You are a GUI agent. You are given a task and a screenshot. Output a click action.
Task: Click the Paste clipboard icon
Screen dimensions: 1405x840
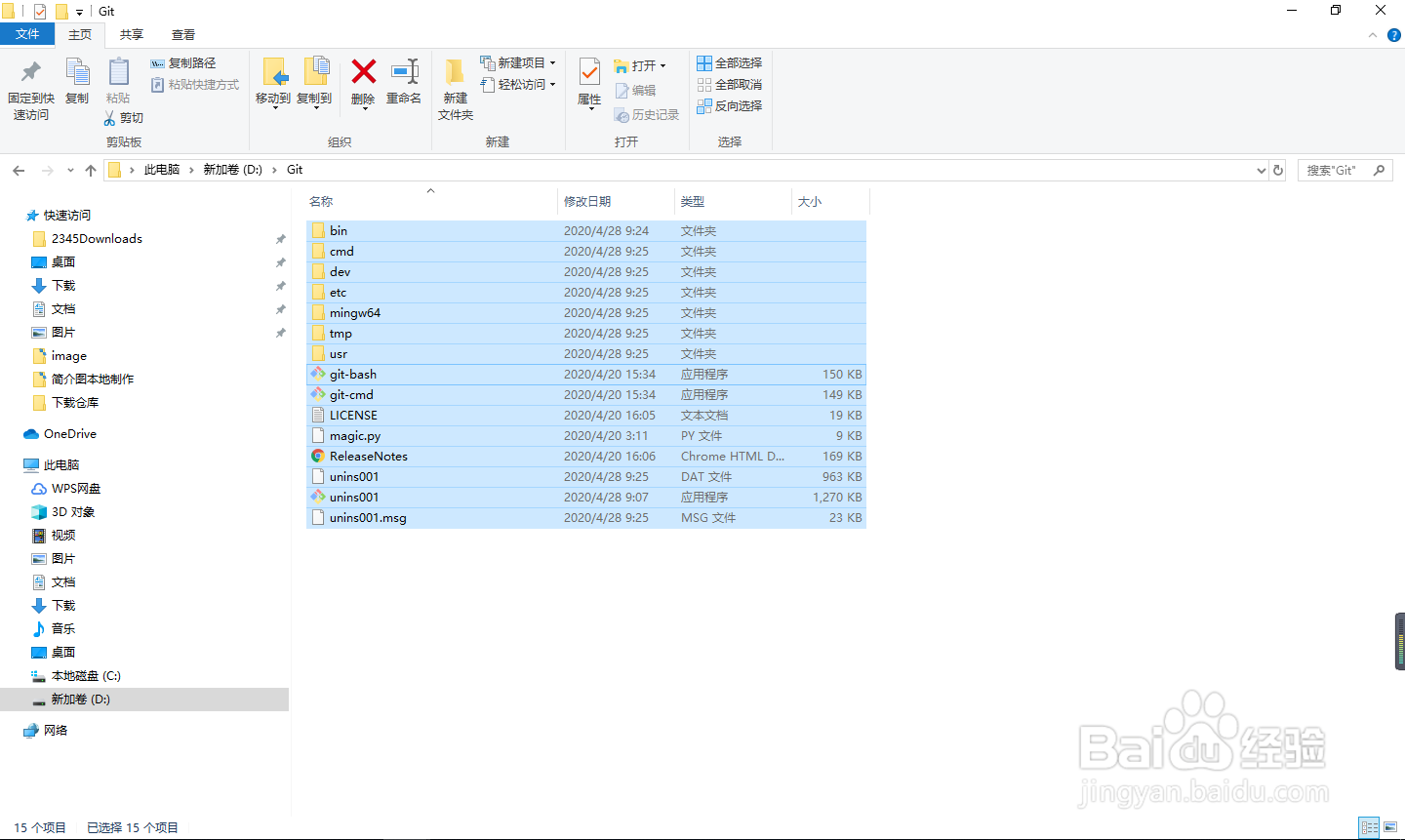[118, 72]
